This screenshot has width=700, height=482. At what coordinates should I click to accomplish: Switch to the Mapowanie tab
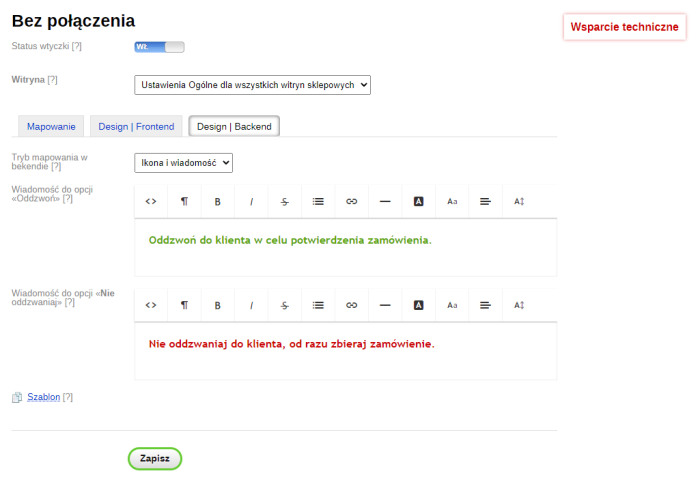click(49, 126)
